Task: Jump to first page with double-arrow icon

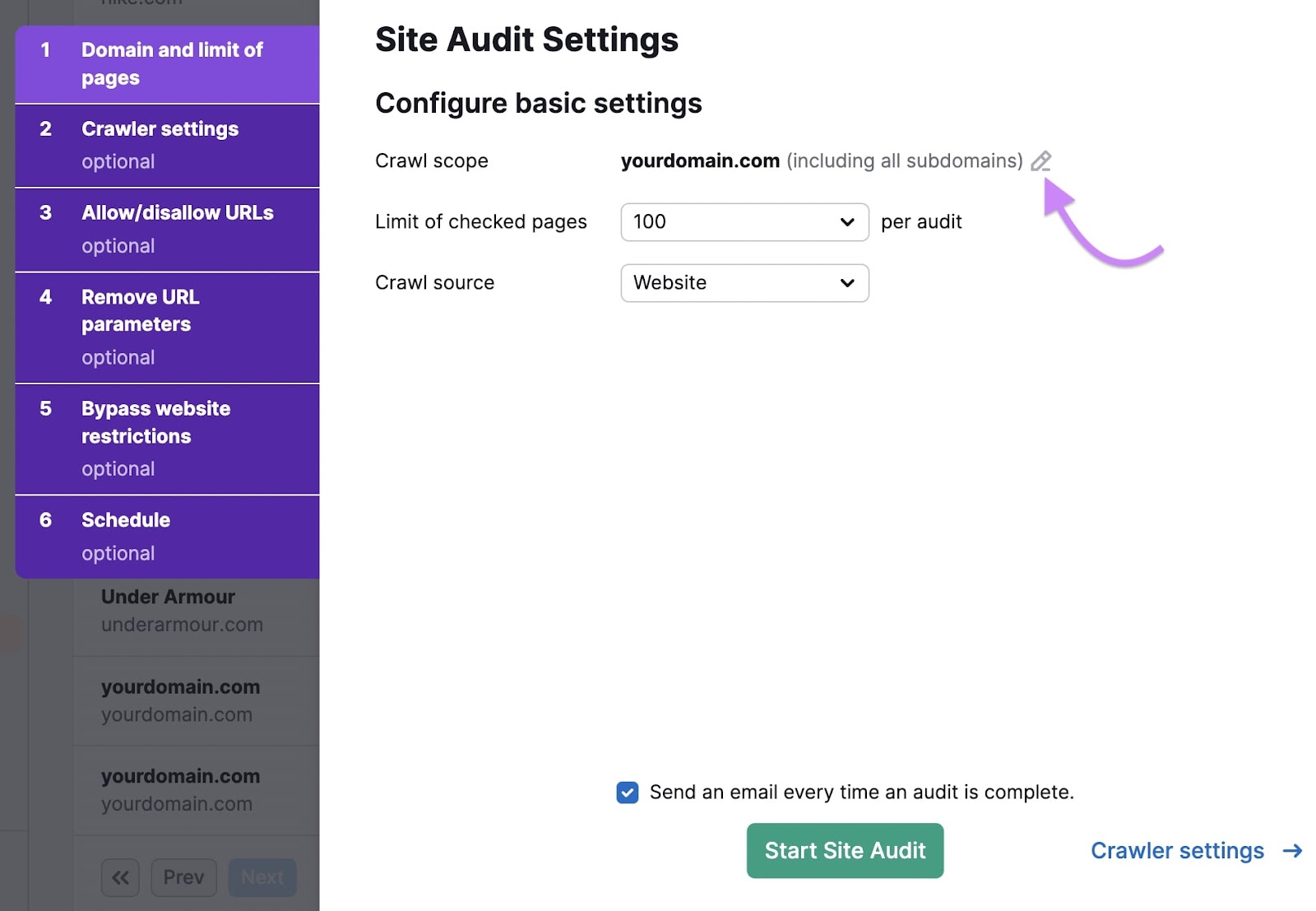Action: [x=120, y=877]
